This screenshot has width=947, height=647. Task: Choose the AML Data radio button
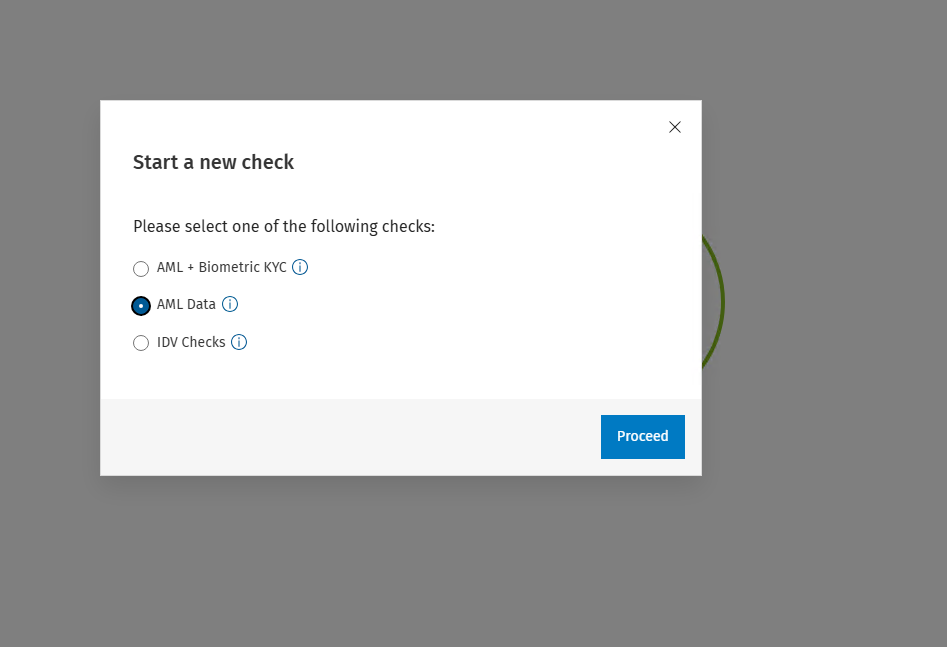[141, 305]
